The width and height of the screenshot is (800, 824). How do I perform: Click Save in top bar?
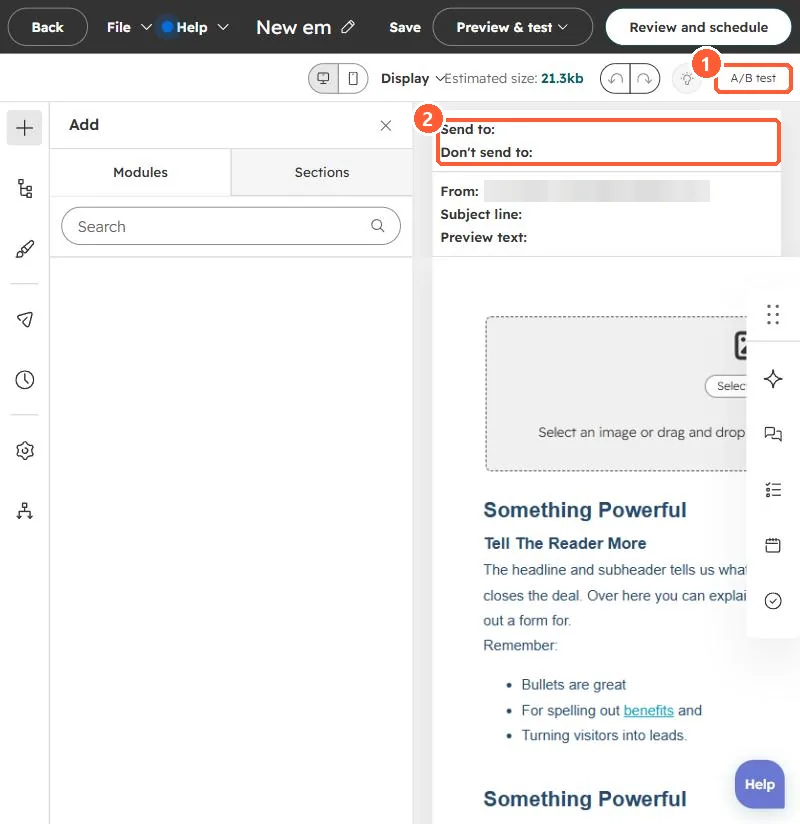click(x=405, y=27)
